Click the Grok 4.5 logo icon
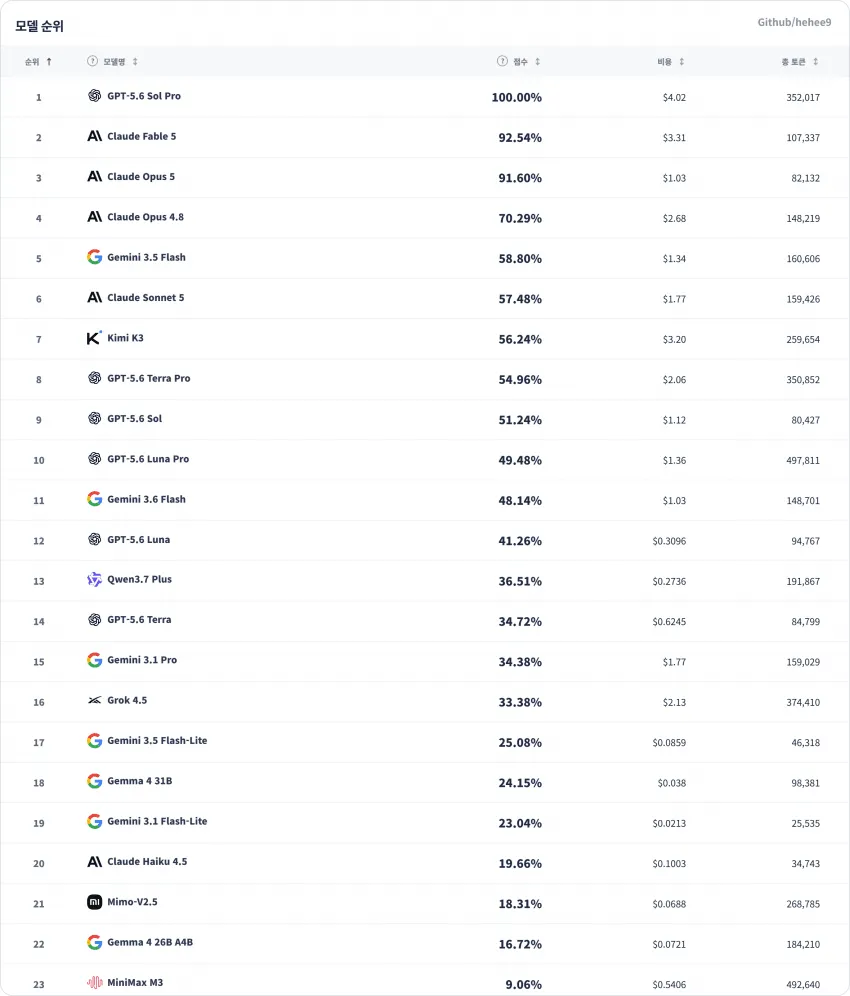850x996 pixels. coord(95,700)
